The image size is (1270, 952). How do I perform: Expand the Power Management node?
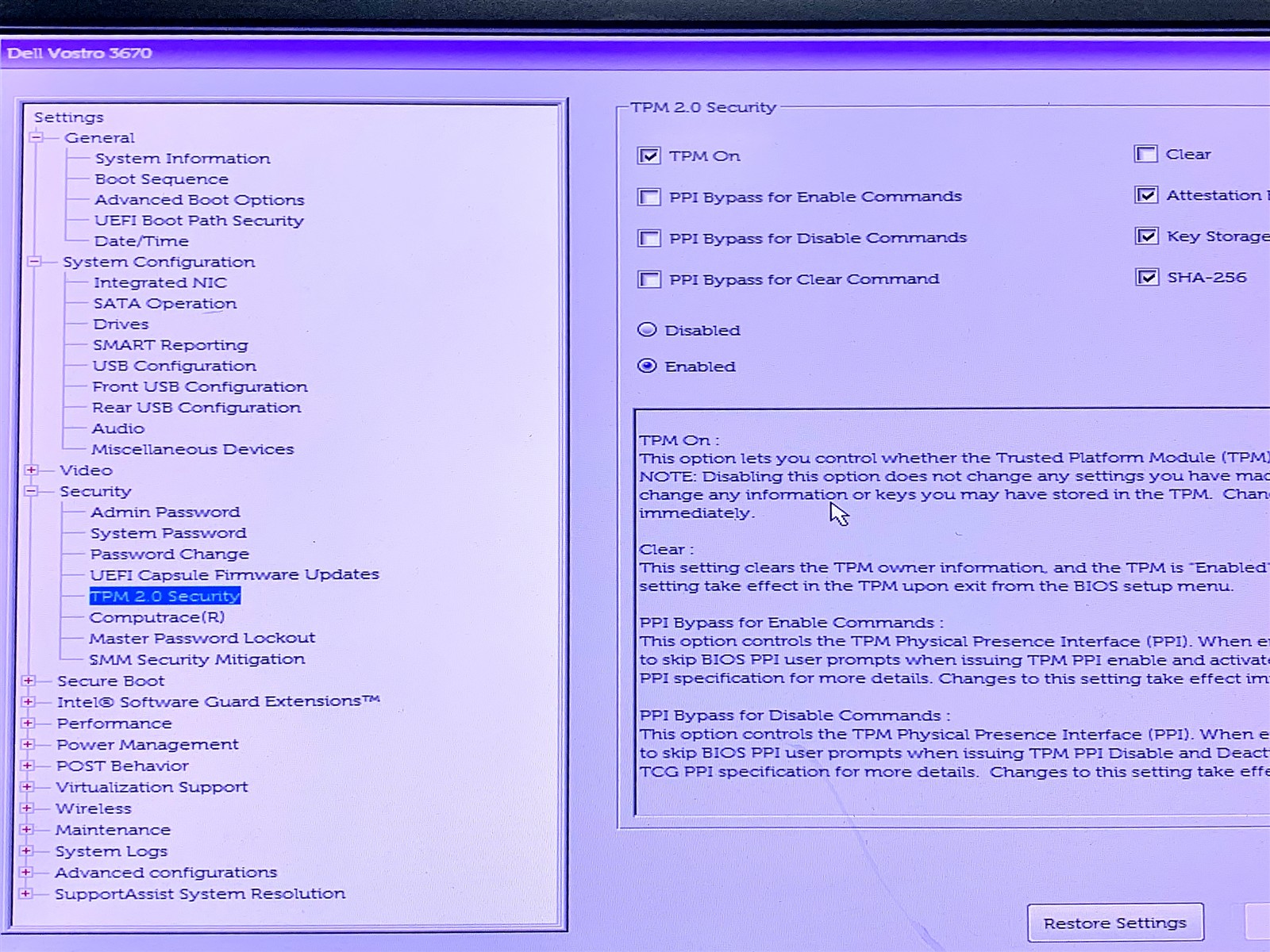click(28, 744)
